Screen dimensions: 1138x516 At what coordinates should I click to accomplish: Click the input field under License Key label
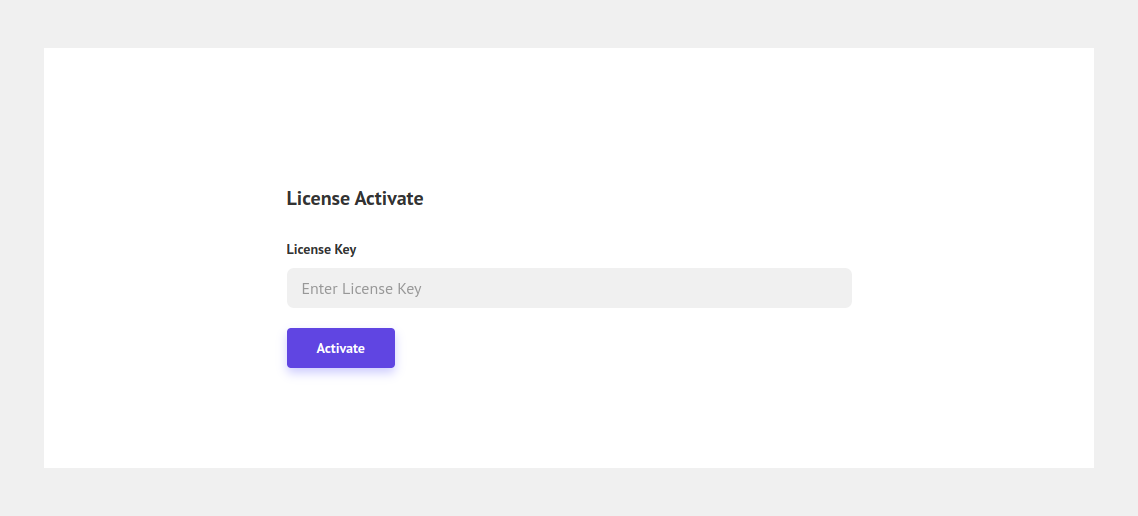568,288
